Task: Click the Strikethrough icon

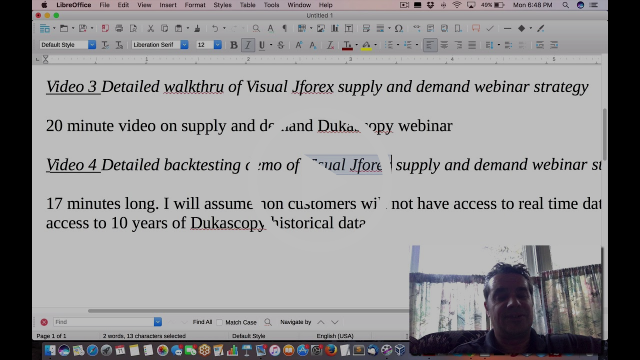Action: 281,45
